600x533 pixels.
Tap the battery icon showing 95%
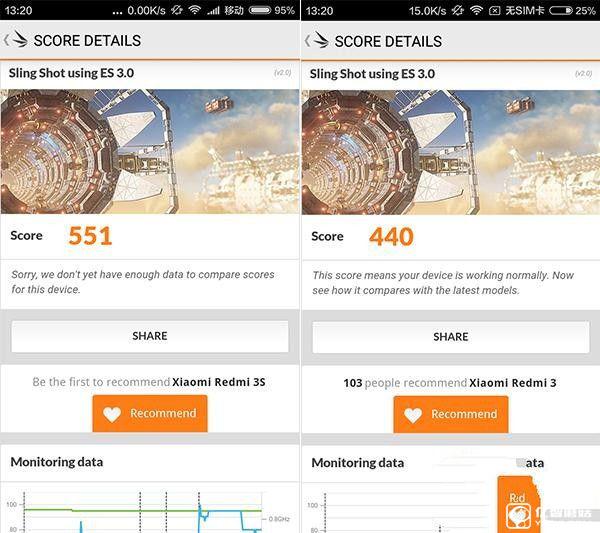[260, 10]
